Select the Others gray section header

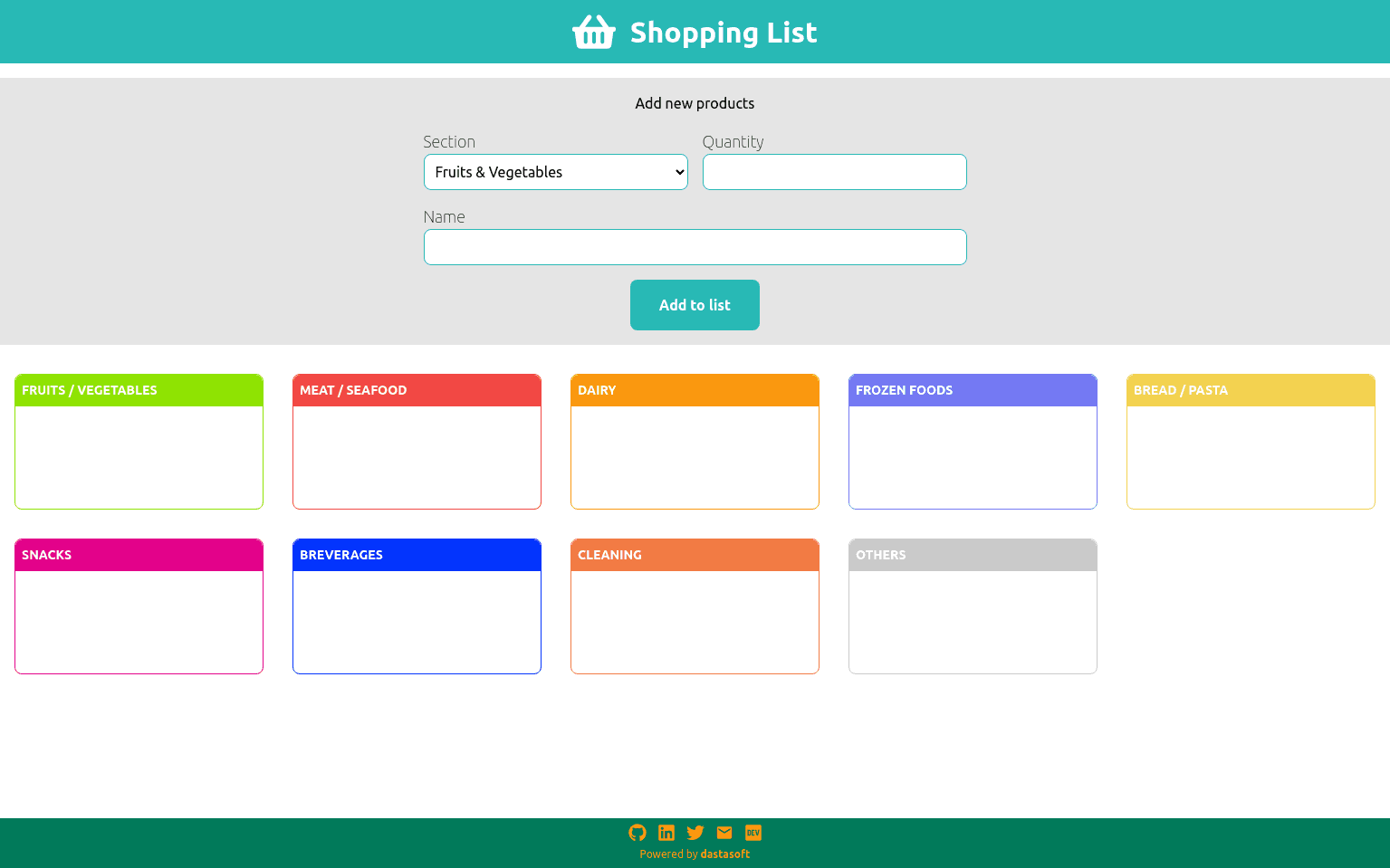[x=973, y=555]
